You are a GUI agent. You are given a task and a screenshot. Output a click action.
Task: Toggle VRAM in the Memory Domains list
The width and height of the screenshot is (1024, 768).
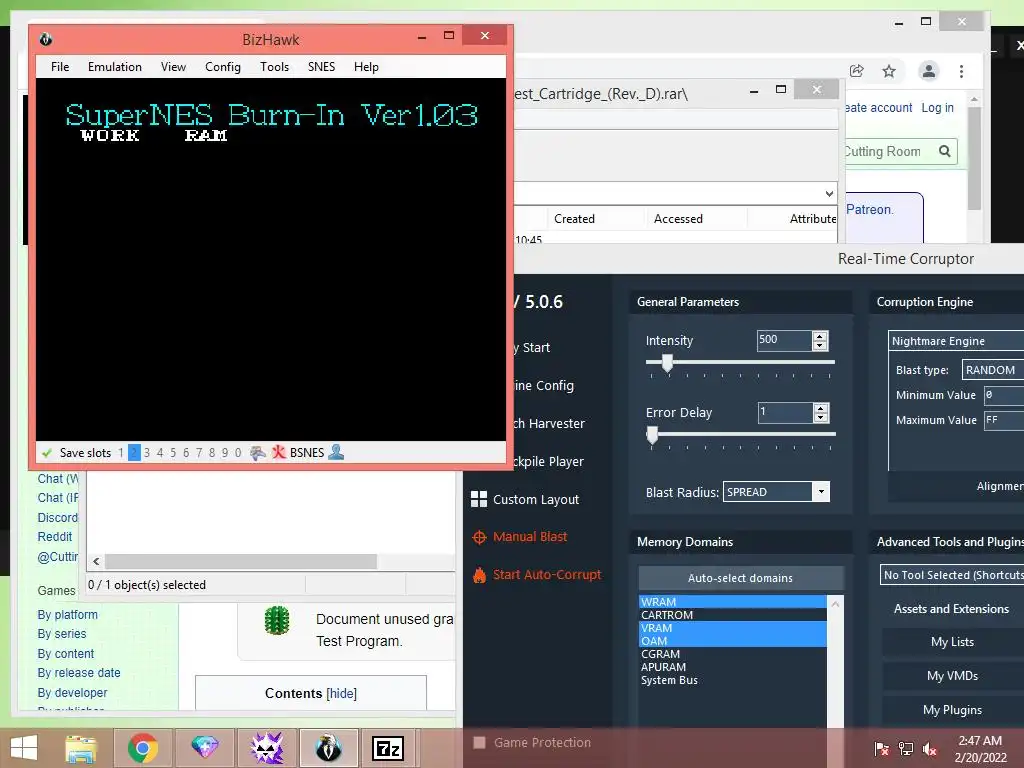click(733, 628)
